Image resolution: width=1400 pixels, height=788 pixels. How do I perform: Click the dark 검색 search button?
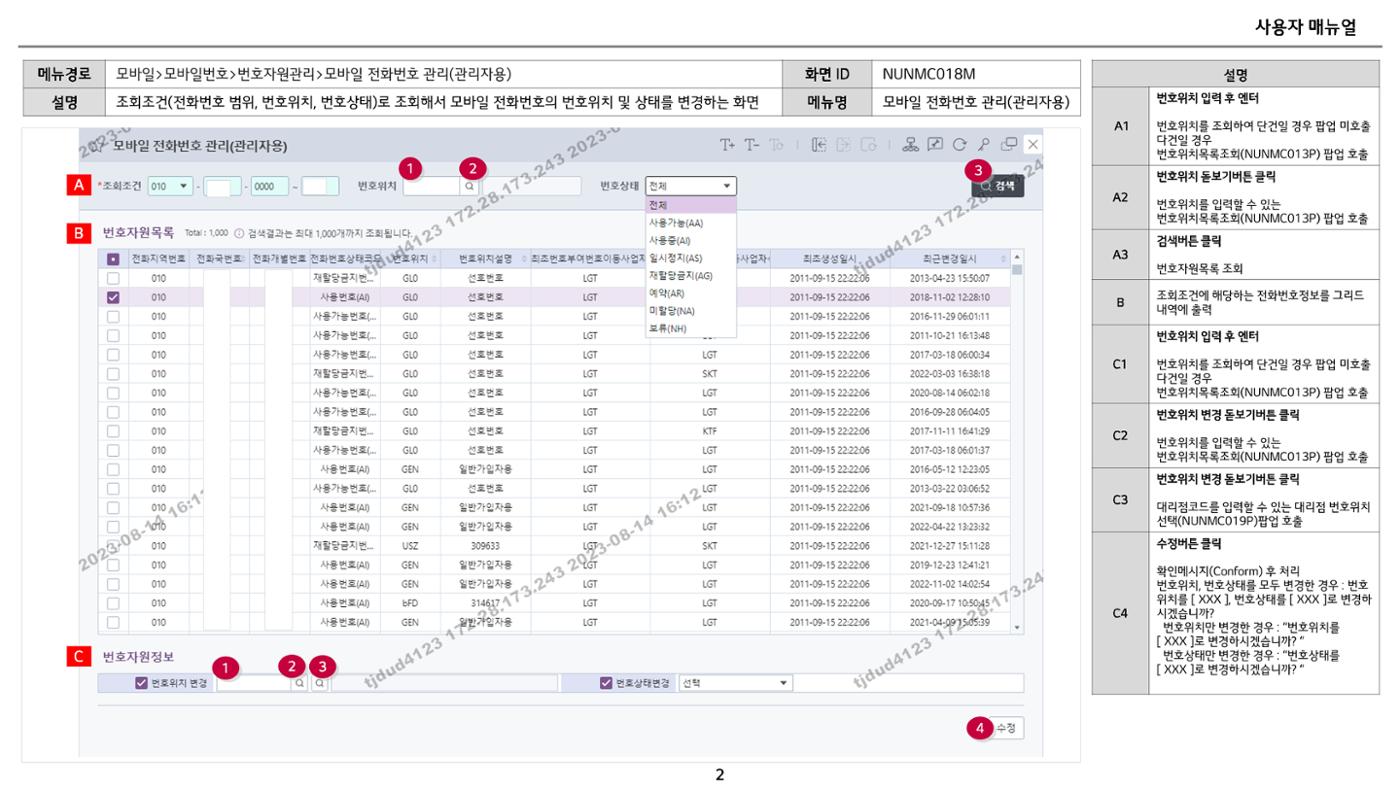[x=997, y=186]
